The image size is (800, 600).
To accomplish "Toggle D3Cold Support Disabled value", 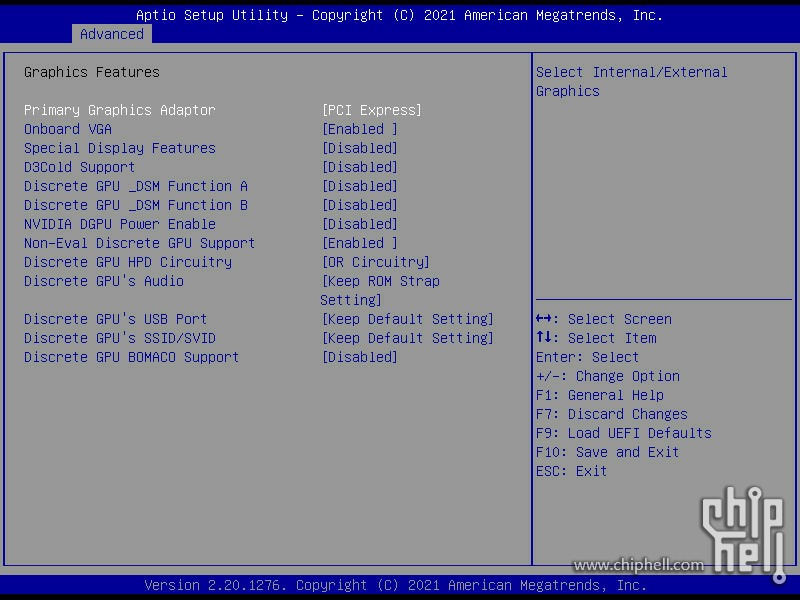I will [x=360, y=167].
